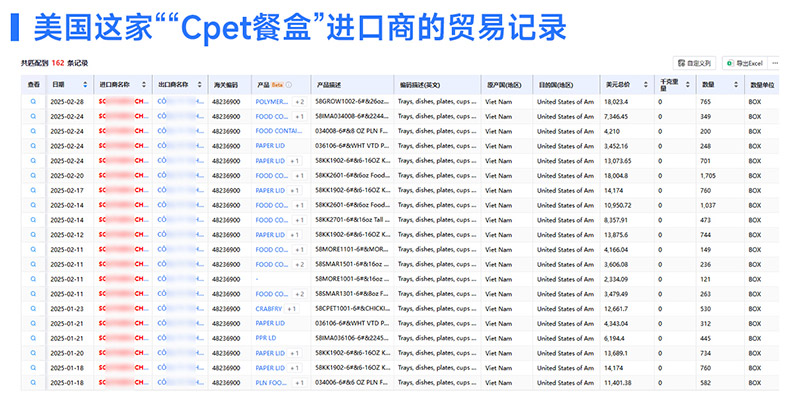800x402 pixels.
Task: Select the quantity cell 582
Action: point(706,383)
